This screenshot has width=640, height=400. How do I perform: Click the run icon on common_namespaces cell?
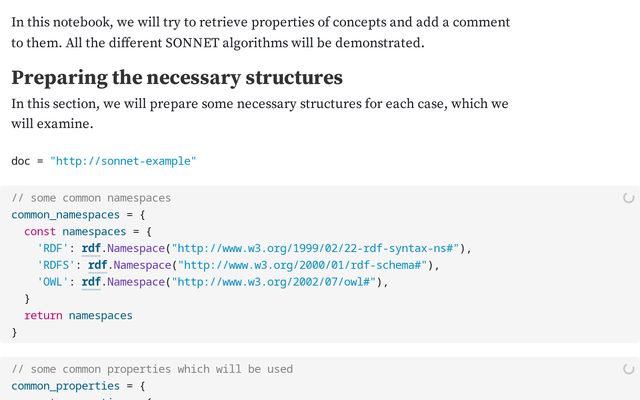[629, 198]
